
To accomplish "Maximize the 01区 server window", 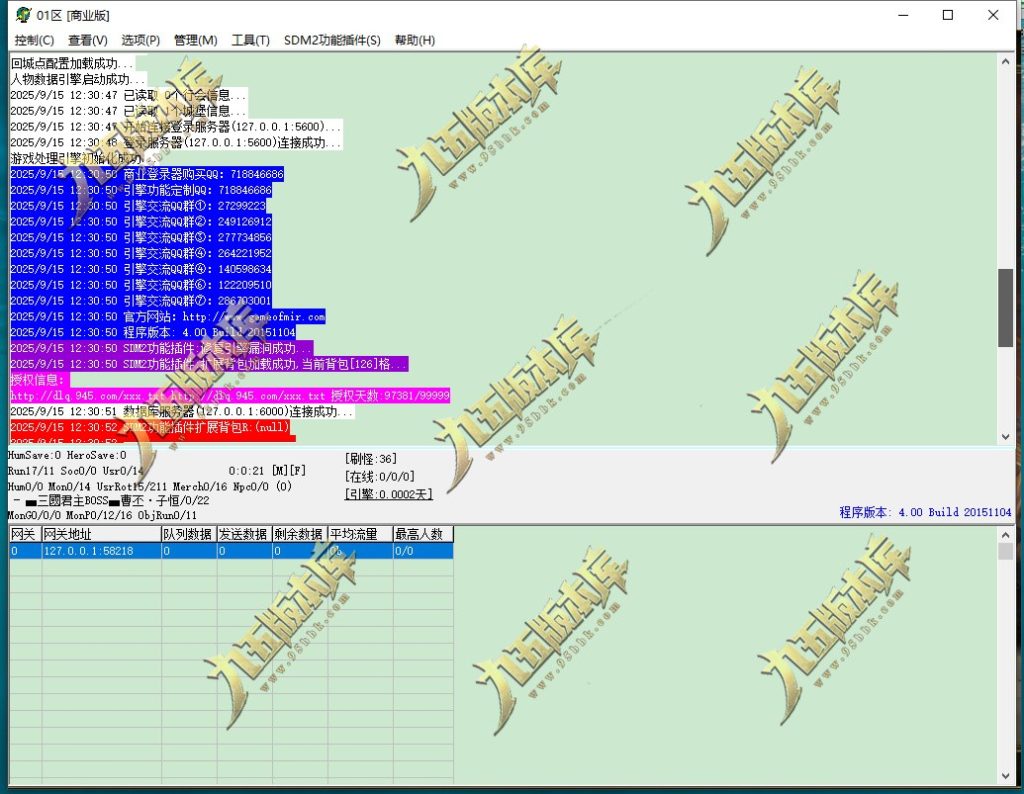I will click(x=947, y=15).
